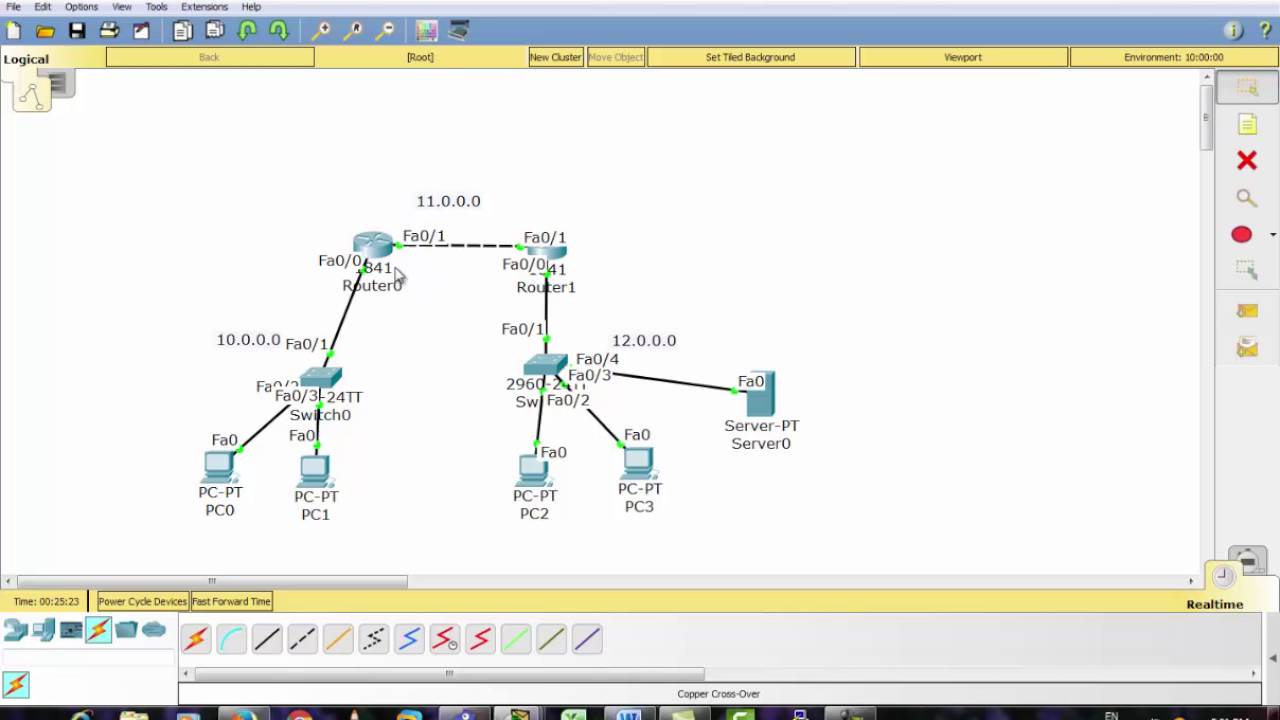Viewport: 1280px width, 720px height.
Task: Select the red Serial DTE cable
Action: [480, 638]
